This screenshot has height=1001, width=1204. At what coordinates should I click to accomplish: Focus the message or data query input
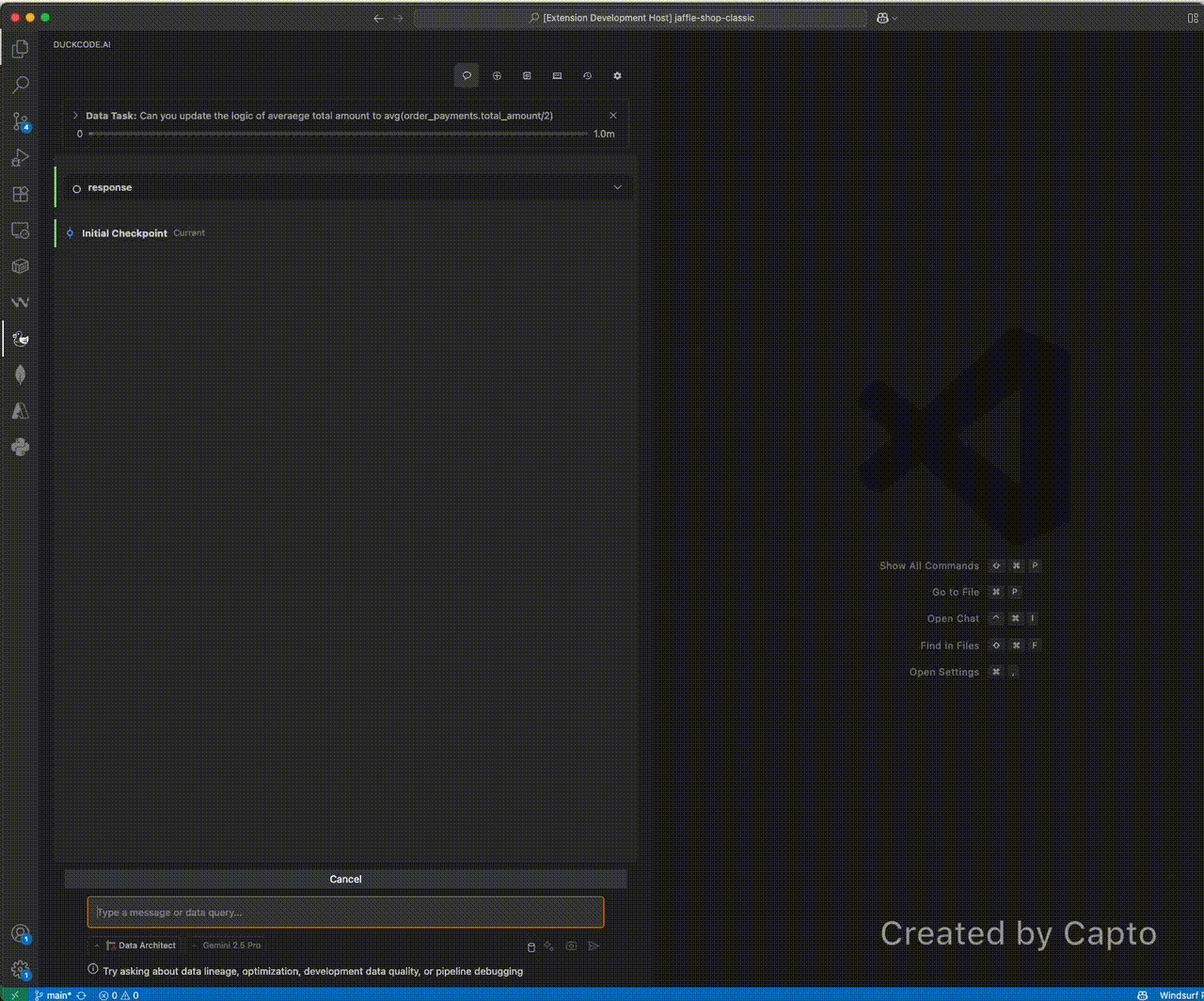pyautogui.click(x=345, y=912)
